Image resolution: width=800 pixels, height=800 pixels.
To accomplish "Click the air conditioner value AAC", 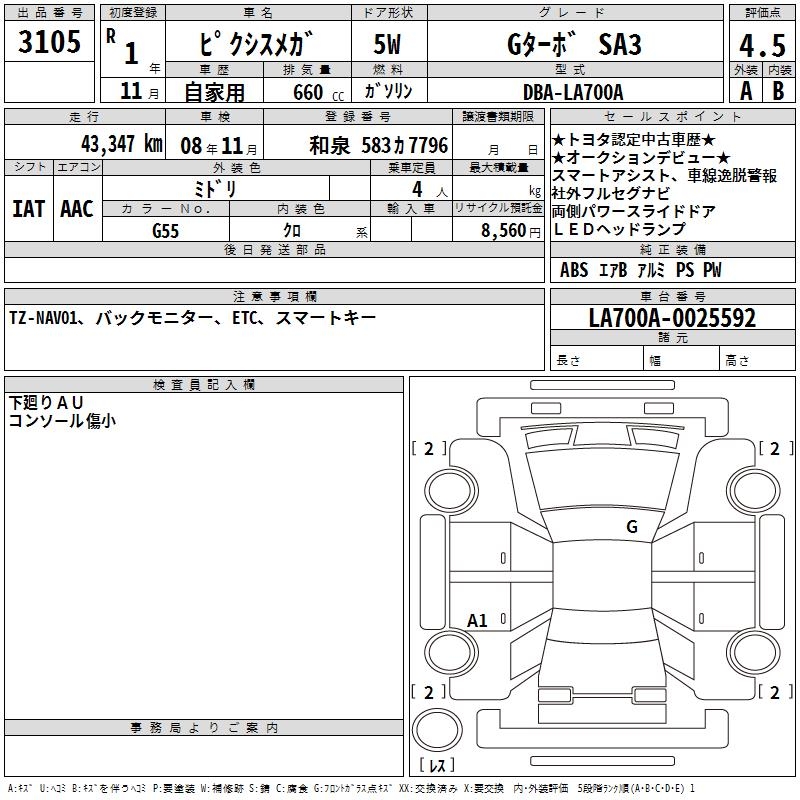I will (x=77, y=209).
